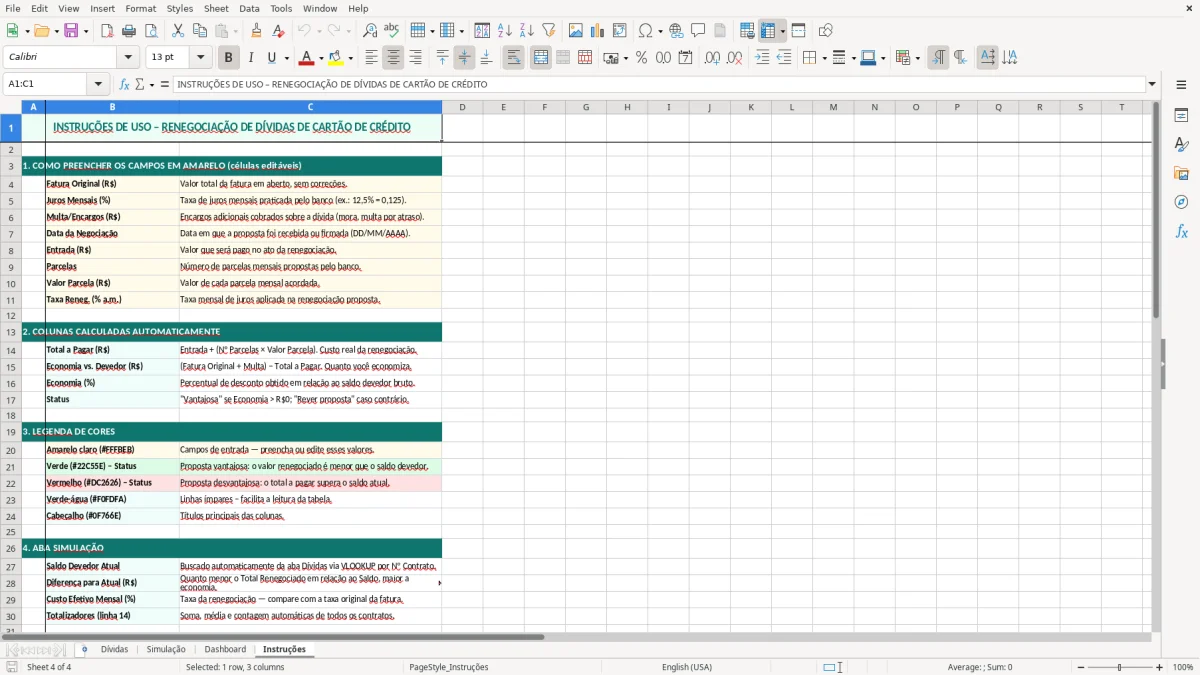Open sidebar Functions panel
Screen dimensions: 1200x675
click(x=1181, y=231)
